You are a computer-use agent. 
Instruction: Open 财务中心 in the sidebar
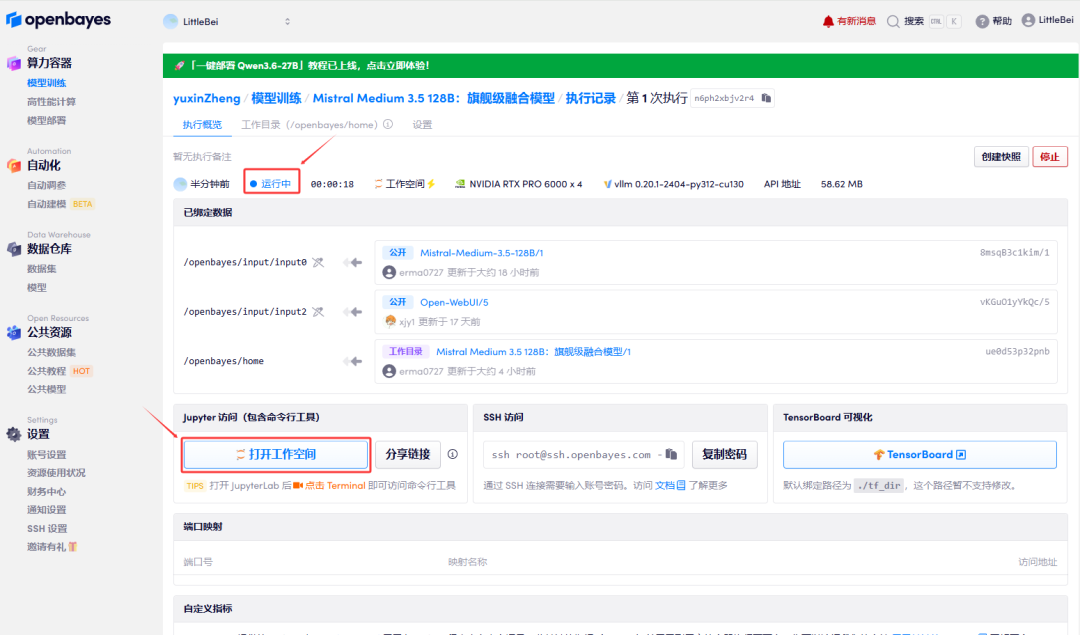pos(47,491)
